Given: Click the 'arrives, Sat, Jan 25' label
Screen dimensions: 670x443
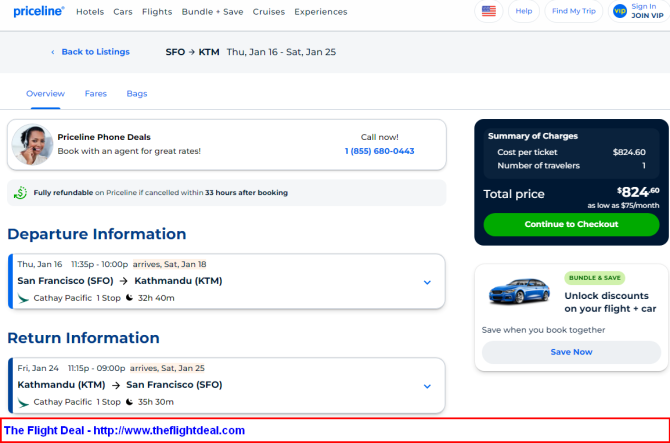Looking at the screenshot, I should [167, 368].
